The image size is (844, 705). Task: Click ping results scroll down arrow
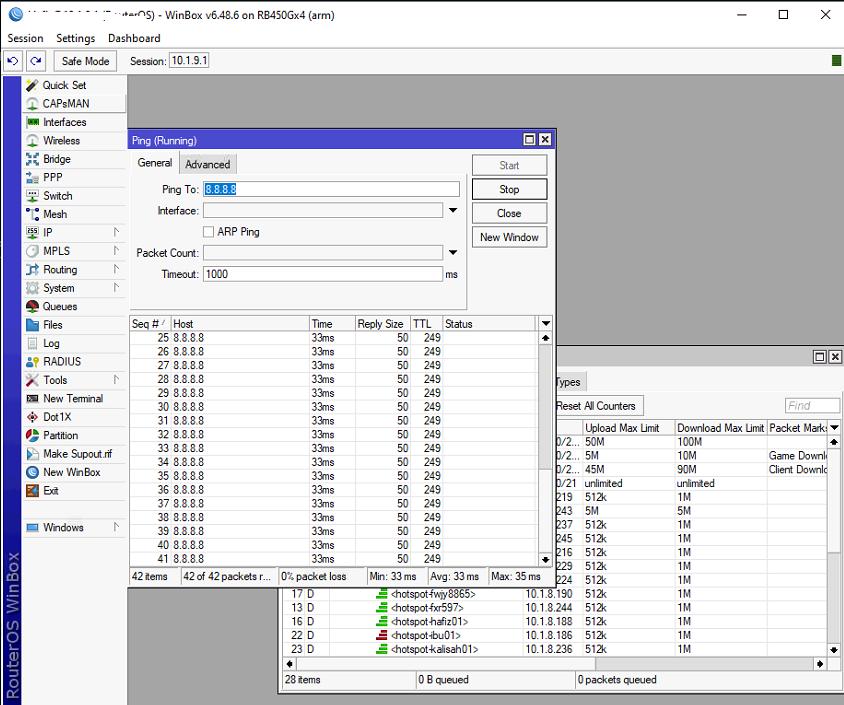tap(545, 559)
